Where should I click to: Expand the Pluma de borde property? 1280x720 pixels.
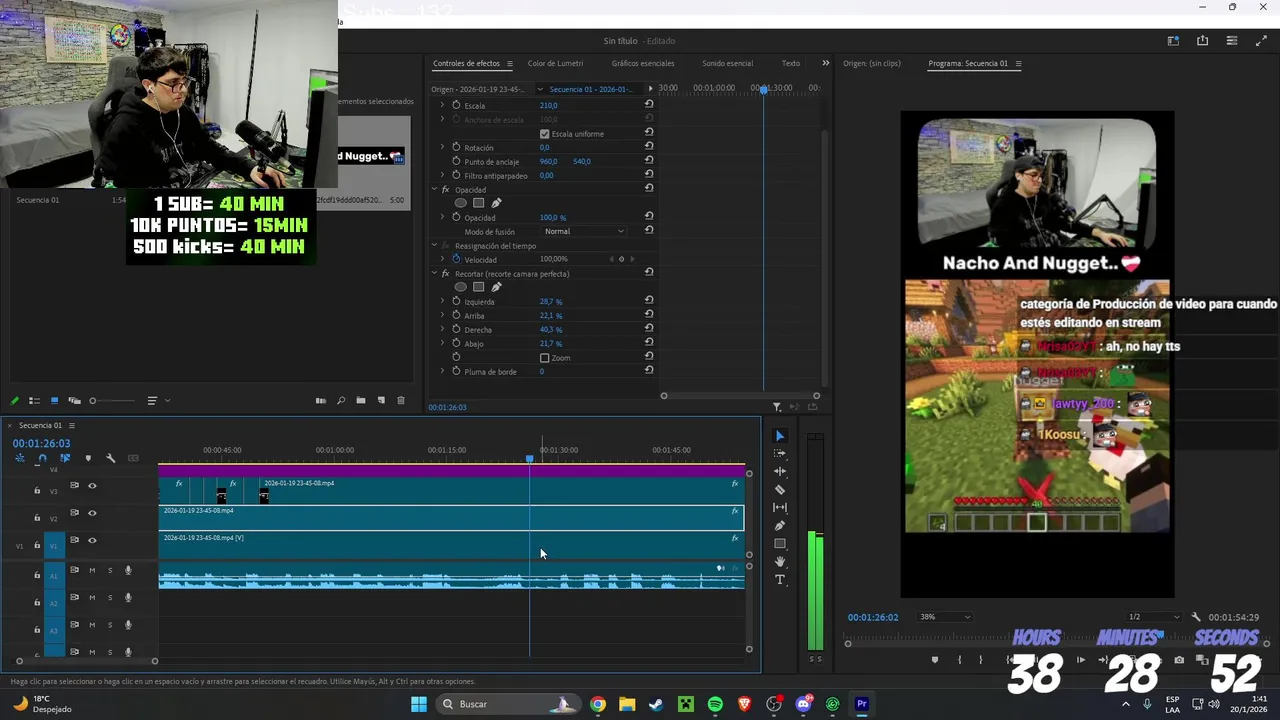pos(442,371)
